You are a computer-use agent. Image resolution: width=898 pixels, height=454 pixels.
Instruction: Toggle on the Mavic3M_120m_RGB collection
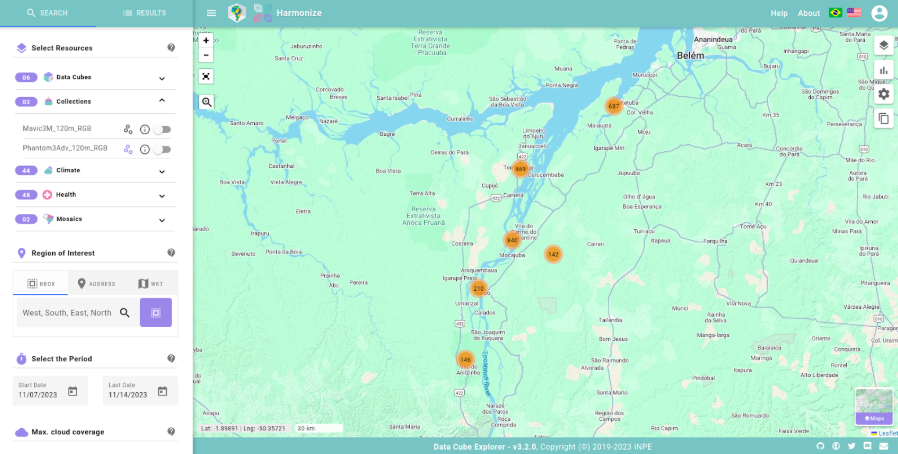161,129
